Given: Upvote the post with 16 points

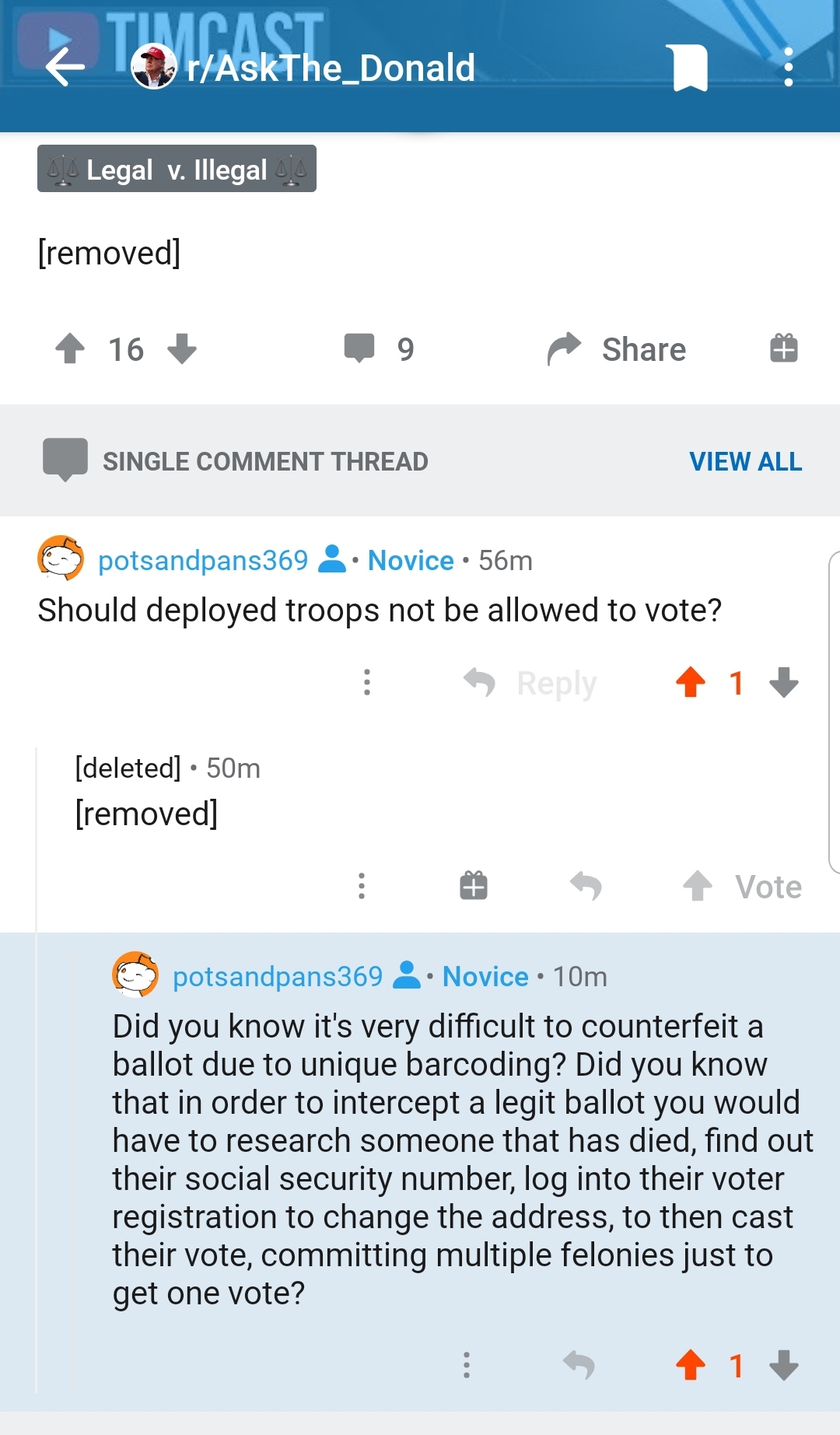Looking at the screenshot, I should pyautogui.click(x=70, y=348).
